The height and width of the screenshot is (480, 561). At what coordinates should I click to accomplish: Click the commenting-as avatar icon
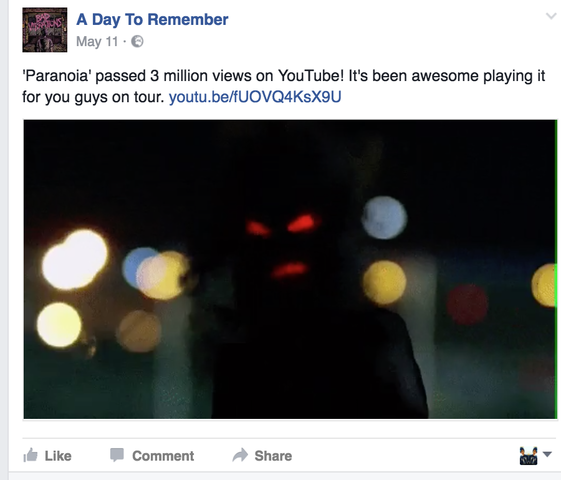pos(528,456)
